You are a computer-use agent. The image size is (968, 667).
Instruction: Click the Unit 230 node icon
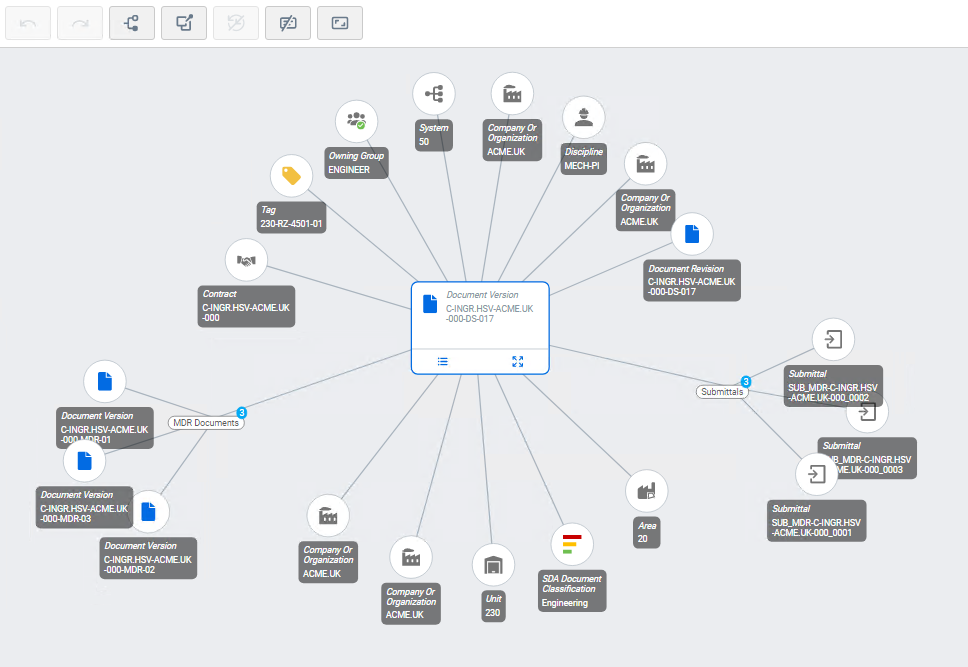(493, 564)
